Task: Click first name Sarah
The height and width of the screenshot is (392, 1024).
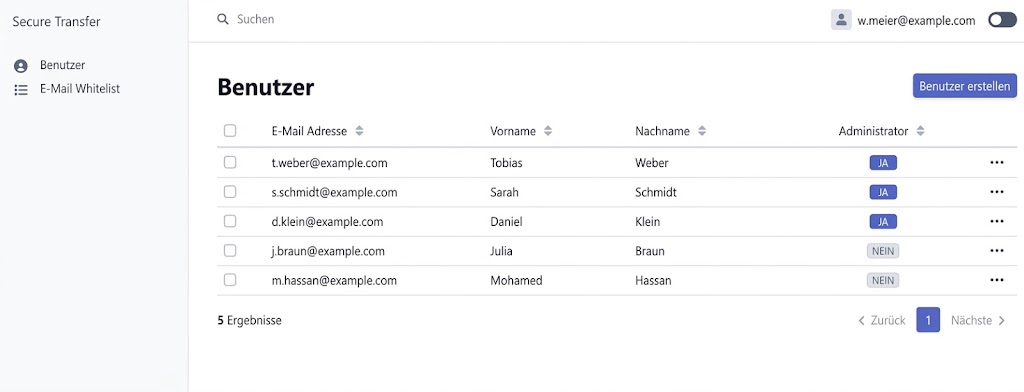Action: pyautogui.click(x=505, y=192)
